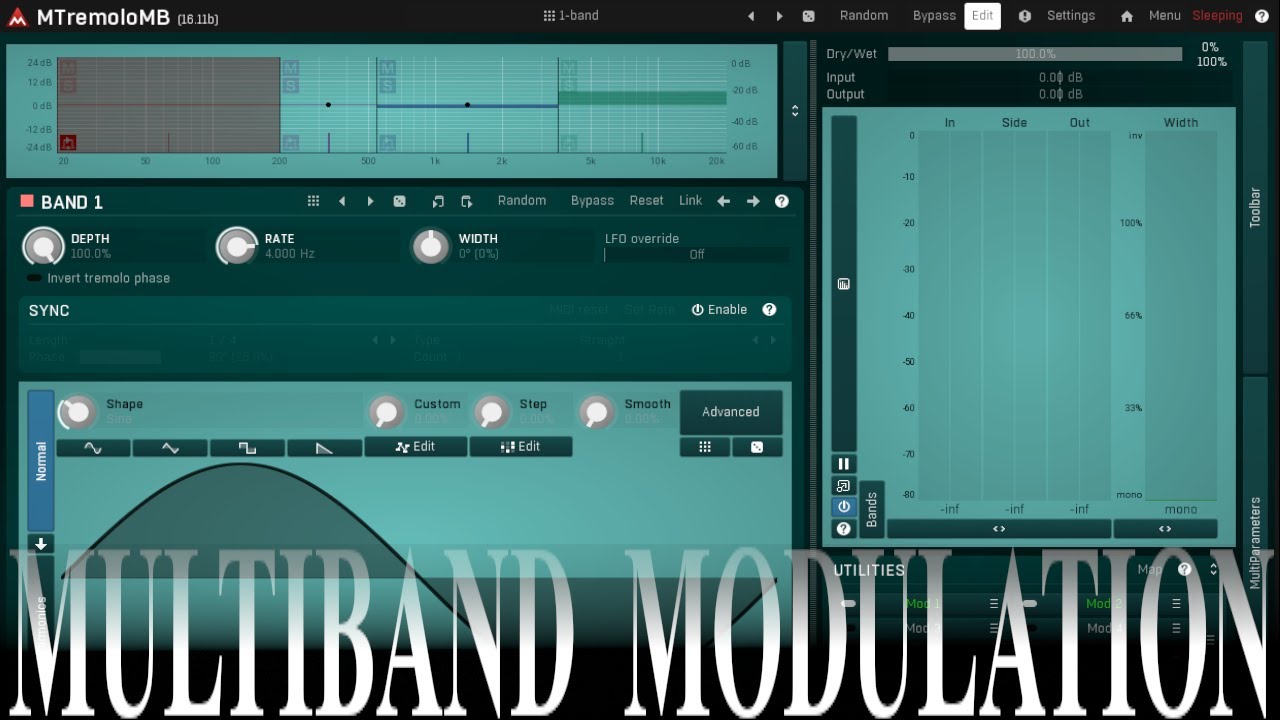This screenshot has width=1280, height=720.
Task: Open Settings in the top bar
Action: click(x=1071, y=16)
